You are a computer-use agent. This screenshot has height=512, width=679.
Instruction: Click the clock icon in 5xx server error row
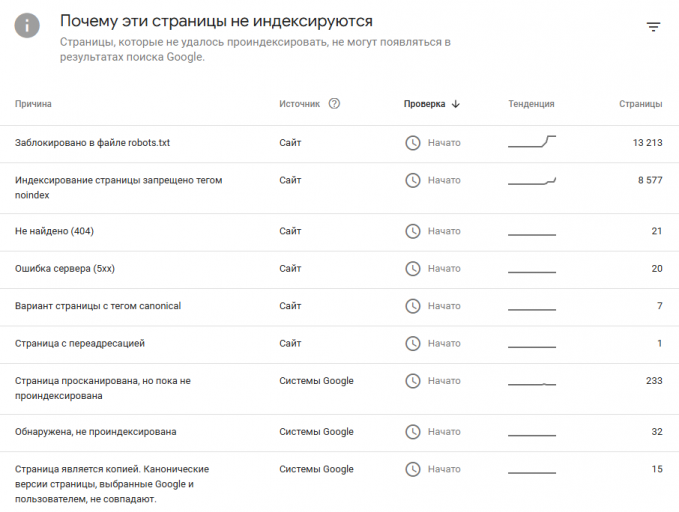point(412,269)
